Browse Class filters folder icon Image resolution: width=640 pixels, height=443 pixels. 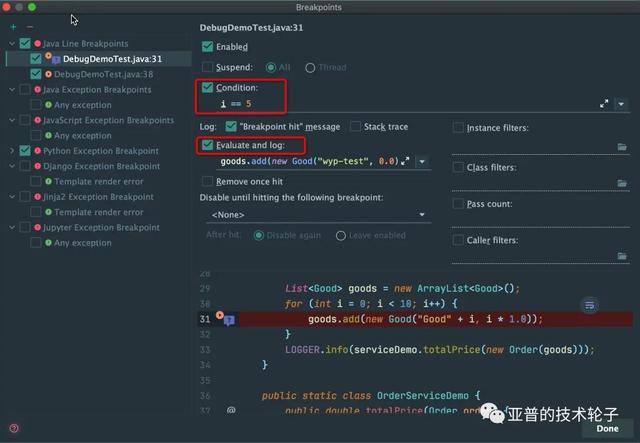[x=622, y=183]
